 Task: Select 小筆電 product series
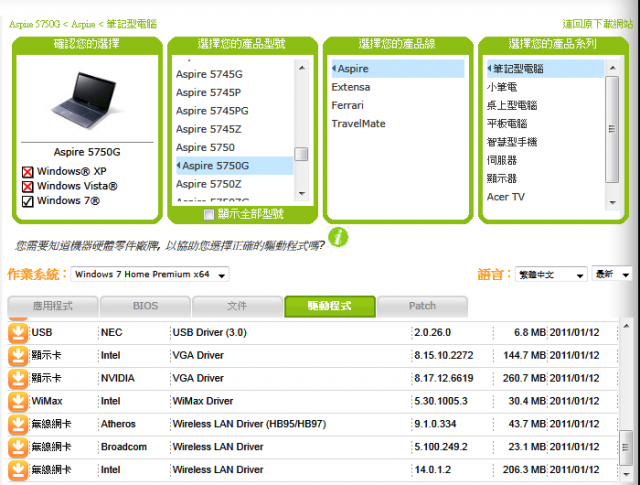click(502, 87)
